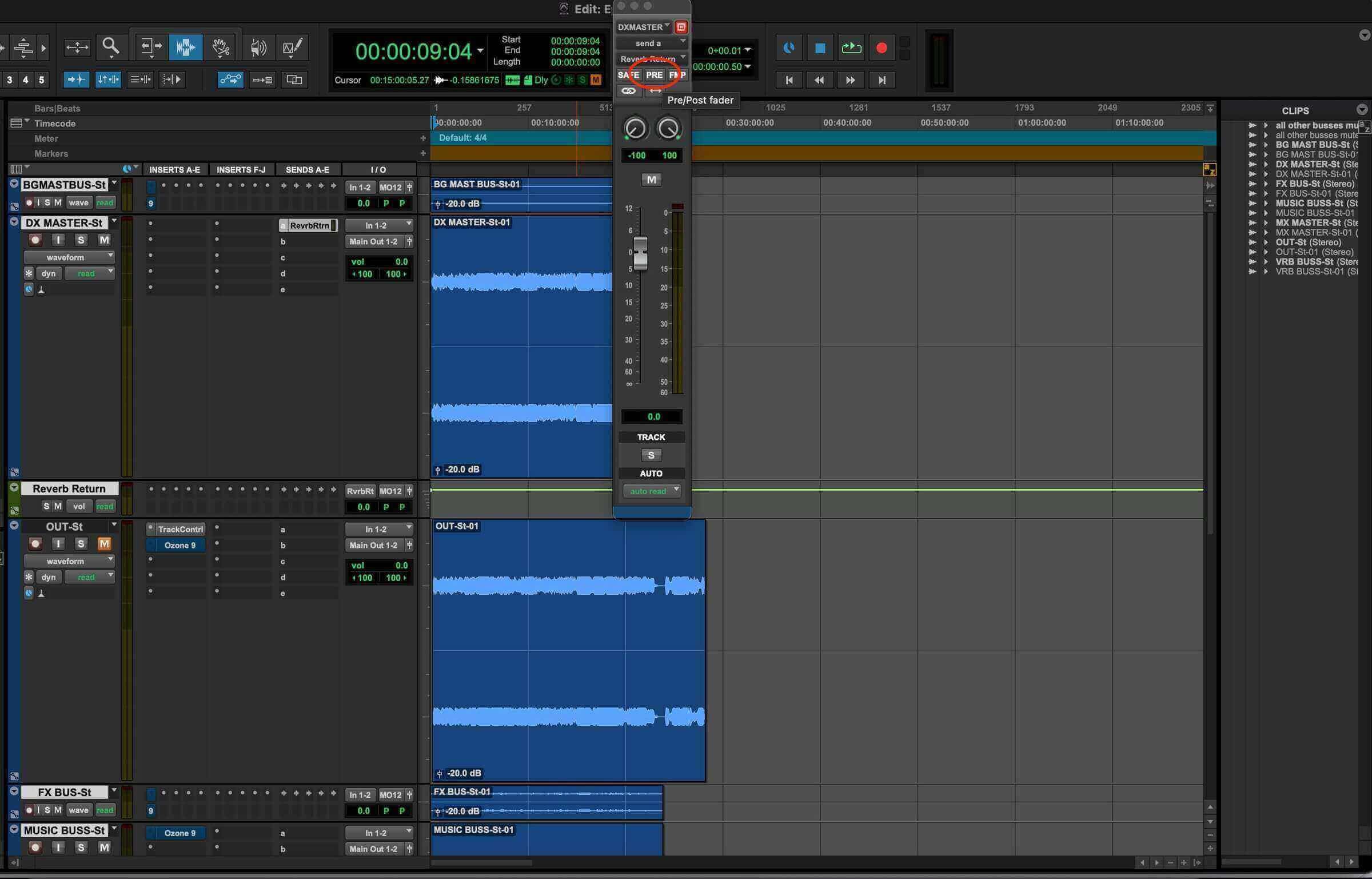This screenshot has height=879, width=1372.
Task: Click the INSERTS F-J column header
Action: (x=241, y=169)
